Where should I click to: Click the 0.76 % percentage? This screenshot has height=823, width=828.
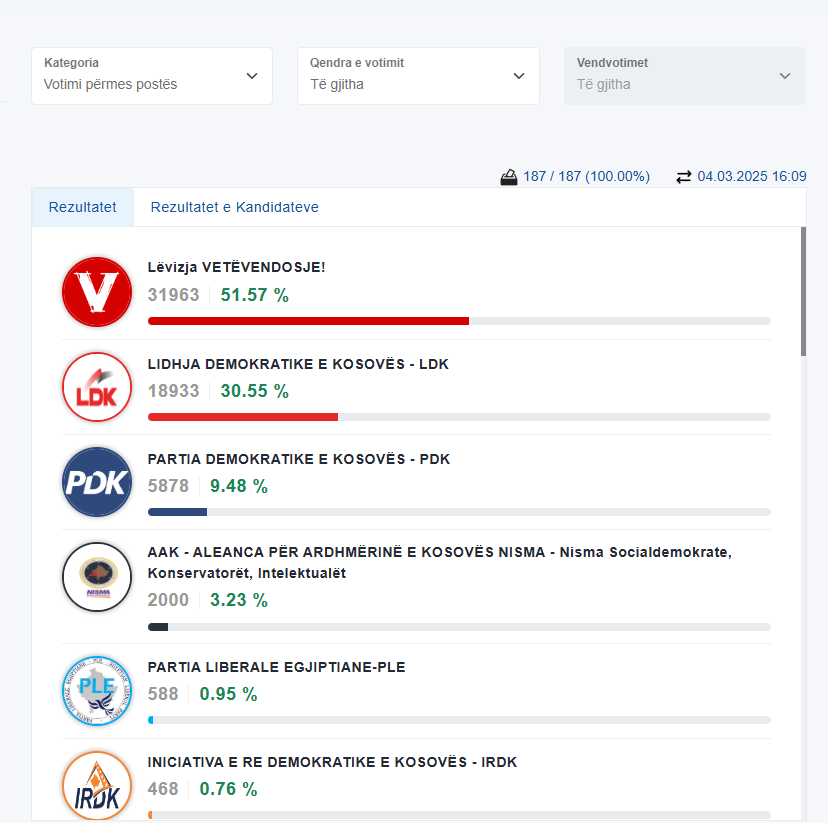click(x=228, y=789)
